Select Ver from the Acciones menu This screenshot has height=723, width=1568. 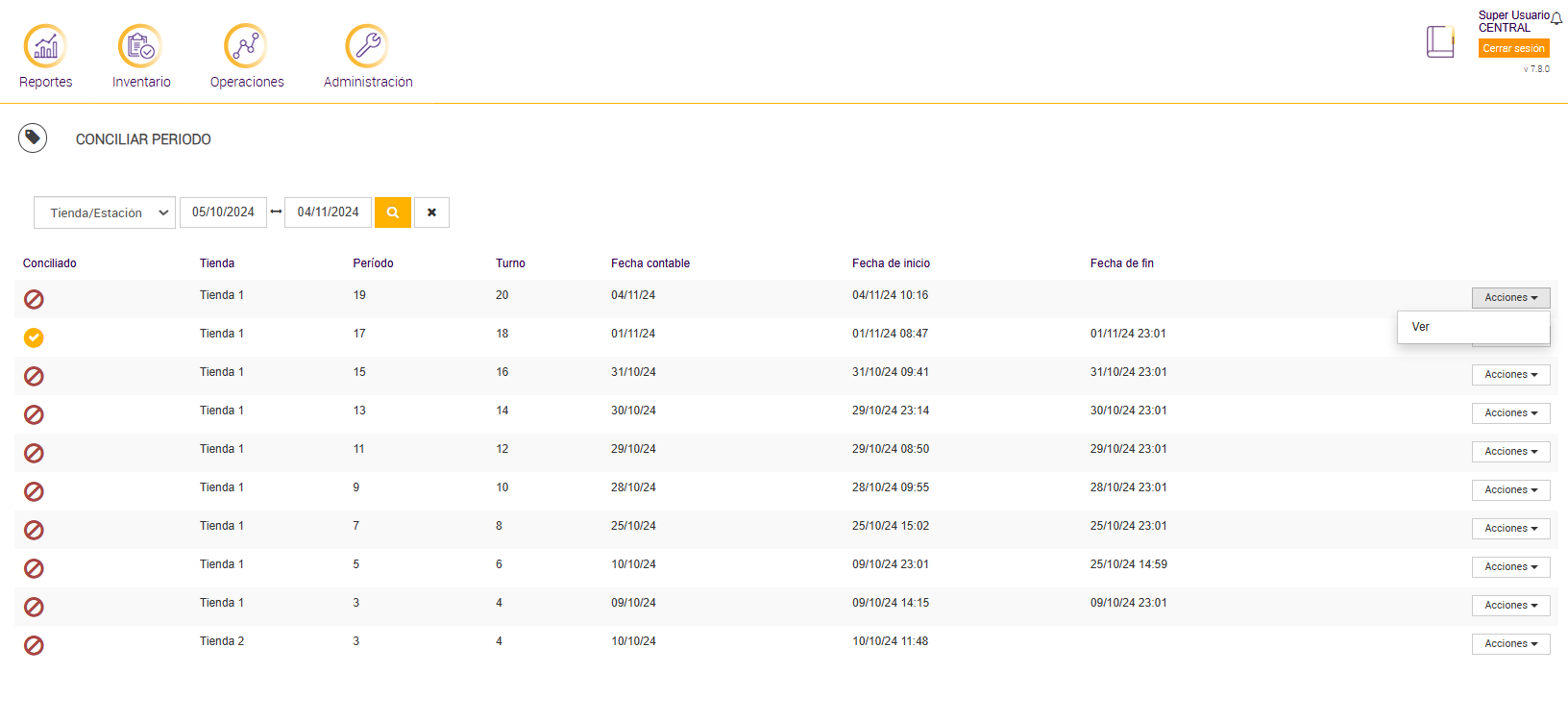pos(1421,327)
